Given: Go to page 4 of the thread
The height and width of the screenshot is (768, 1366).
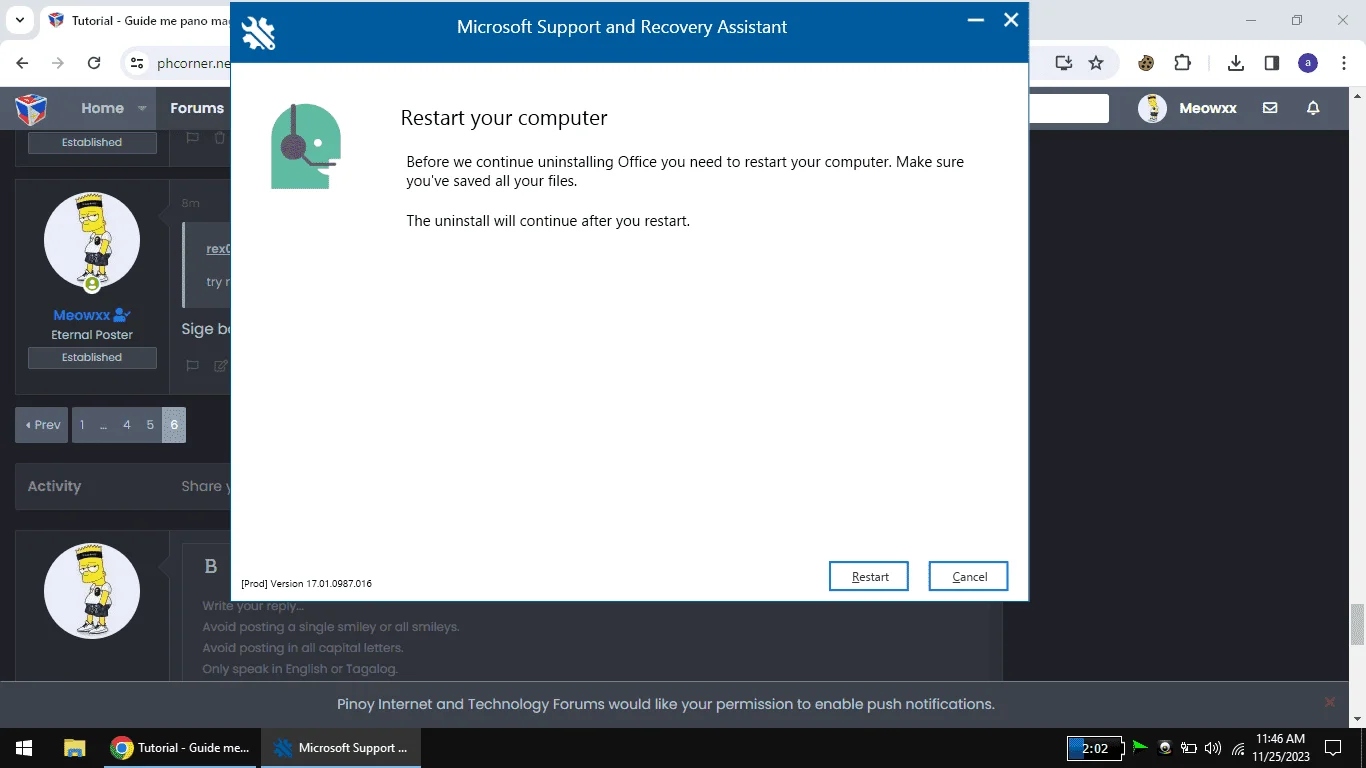Looking at the screenshot, I should pyautogui.click(x=127, y=425).
